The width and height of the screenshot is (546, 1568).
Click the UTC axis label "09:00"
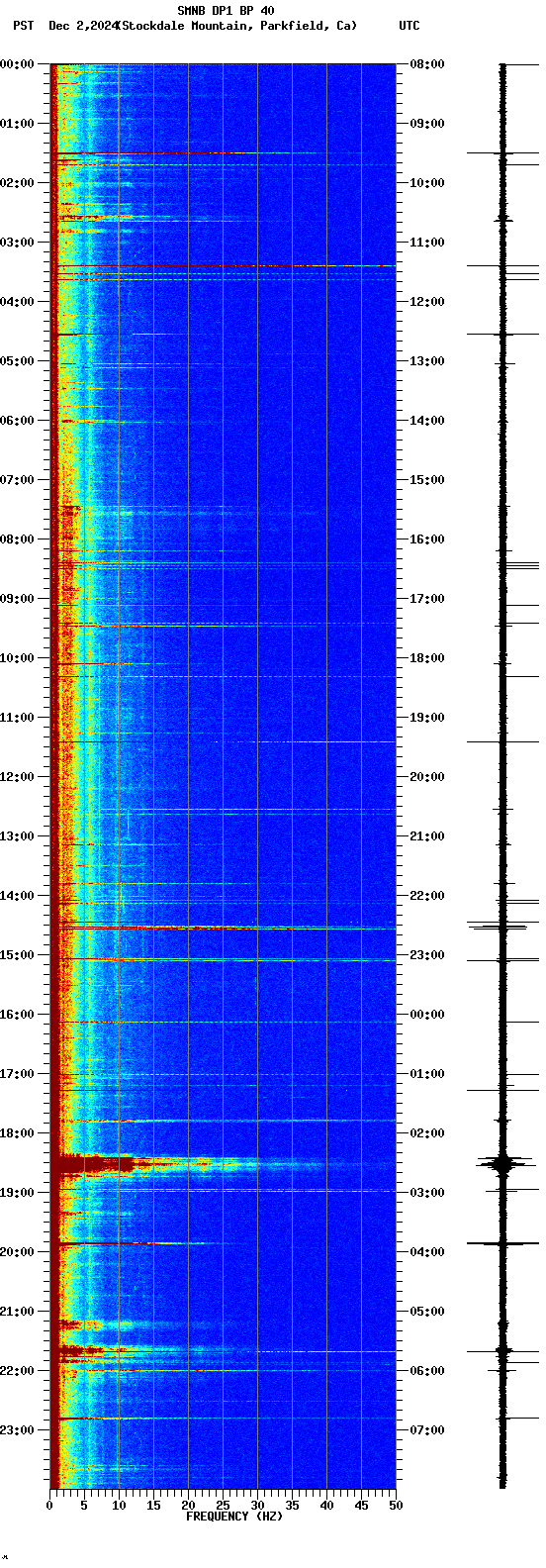click(x=426, y=124)
